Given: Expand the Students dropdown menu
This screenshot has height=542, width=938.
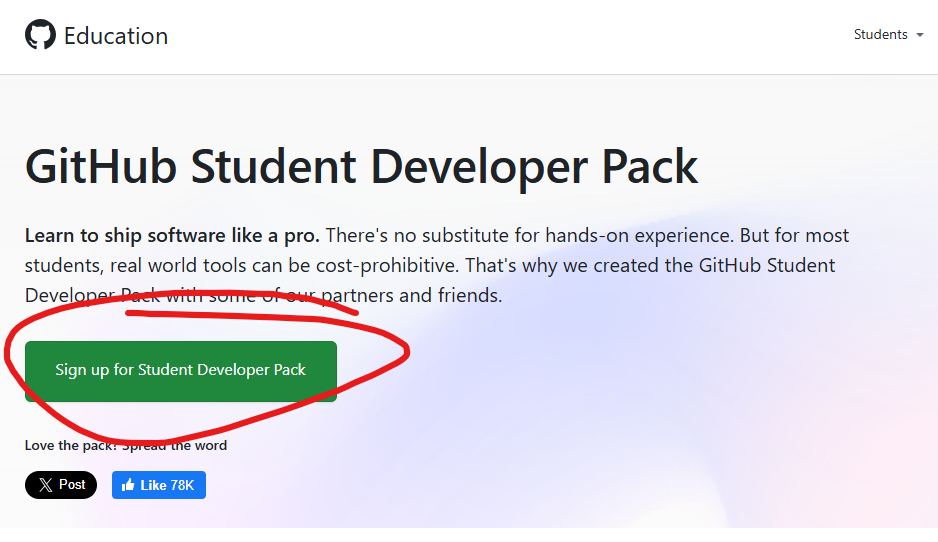Looking at the screenshot, I should (888, 35).
